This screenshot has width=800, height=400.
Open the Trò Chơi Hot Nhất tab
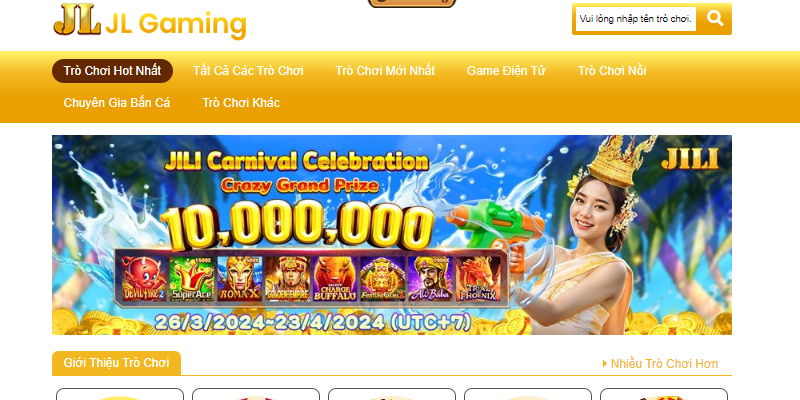click(112, 71)
